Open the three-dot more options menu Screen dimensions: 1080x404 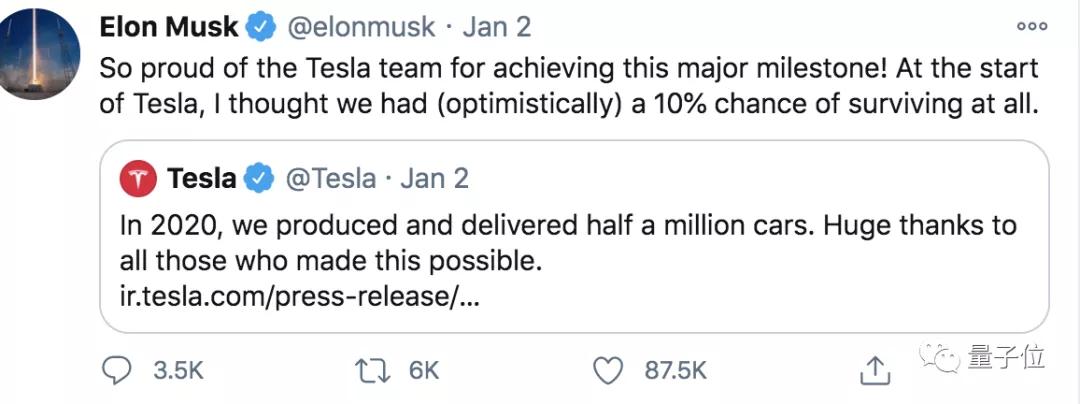coord(1031,27)
